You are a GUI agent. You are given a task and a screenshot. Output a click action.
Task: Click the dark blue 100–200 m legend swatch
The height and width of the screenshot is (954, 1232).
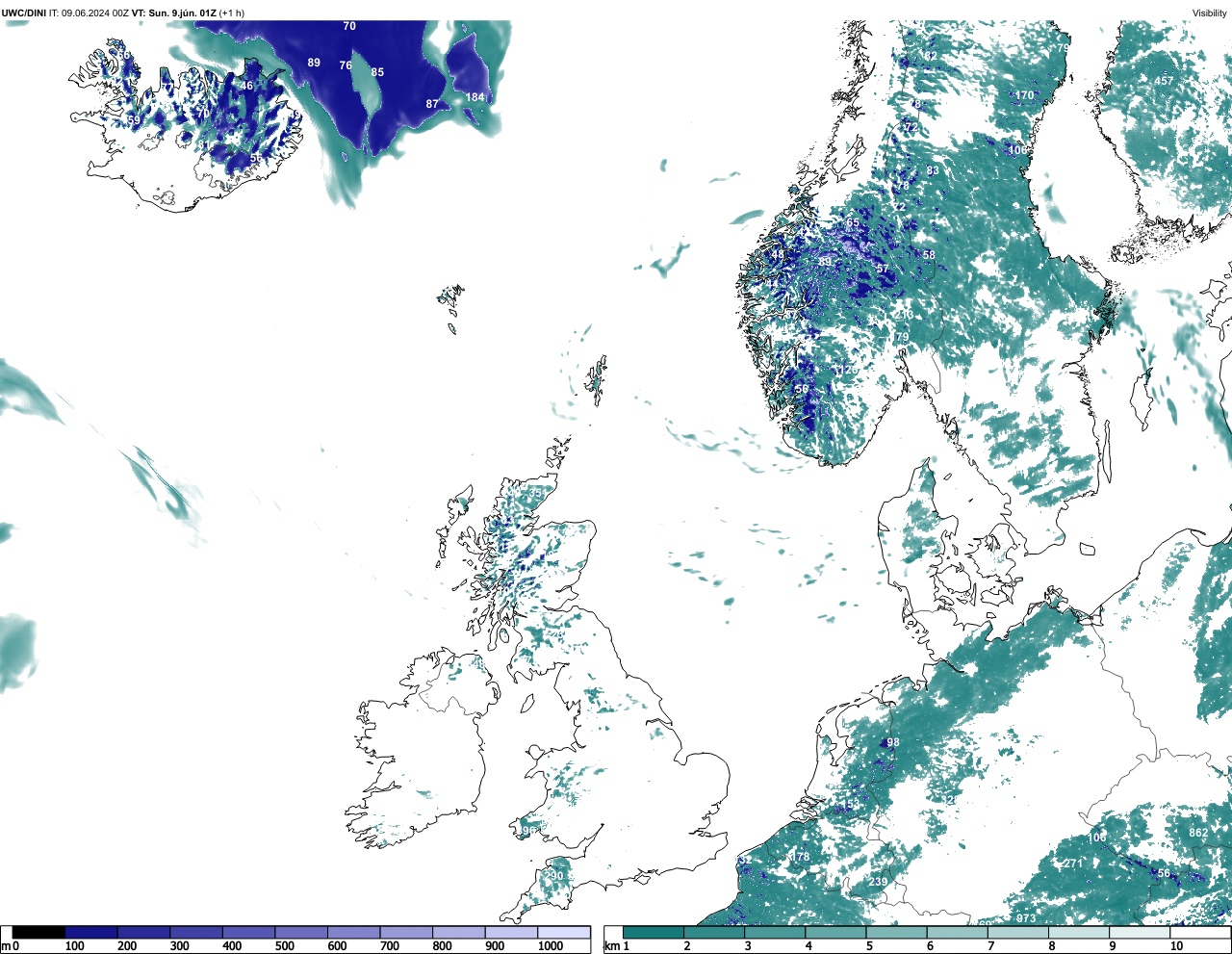[91, 932]
